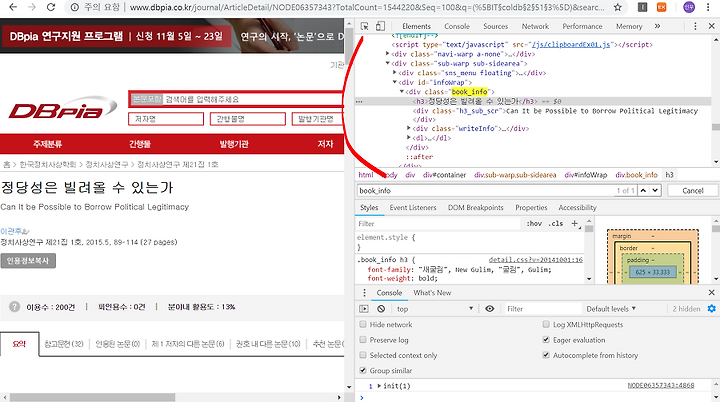Open the user profile avatar

[689, 7]
